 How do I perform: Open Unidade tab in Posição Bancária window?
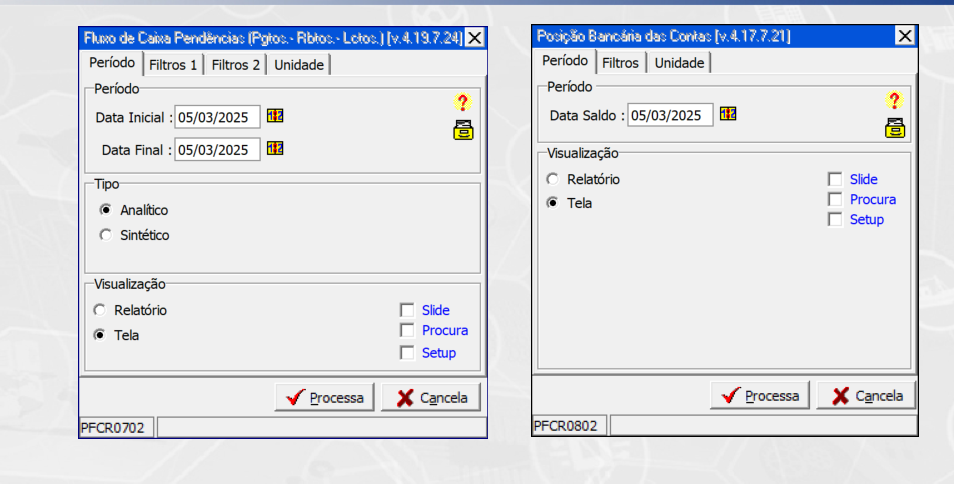pos(679,63)
